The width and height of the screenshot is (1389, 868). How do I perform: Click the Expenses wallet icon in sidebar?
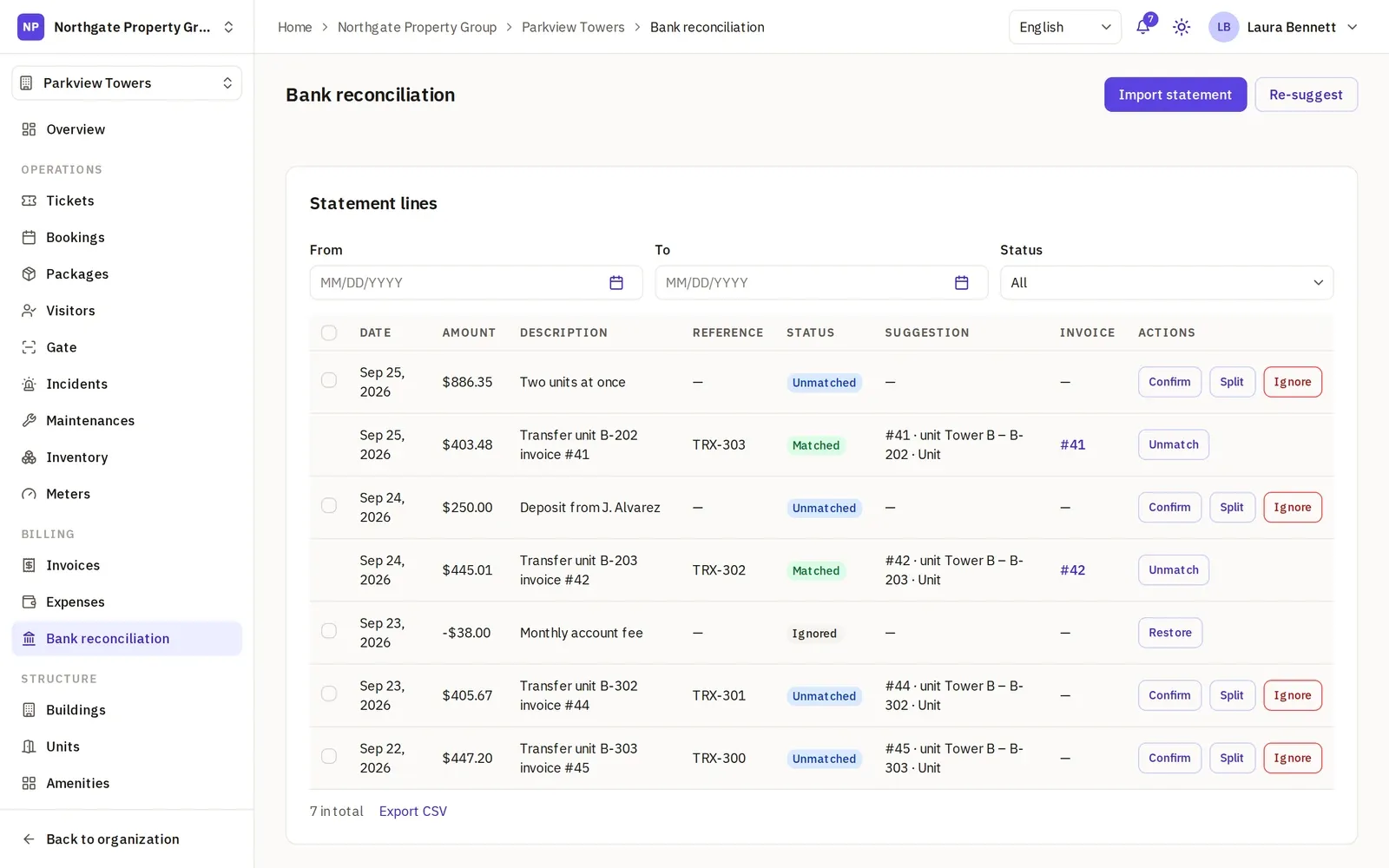pos(29,602)
